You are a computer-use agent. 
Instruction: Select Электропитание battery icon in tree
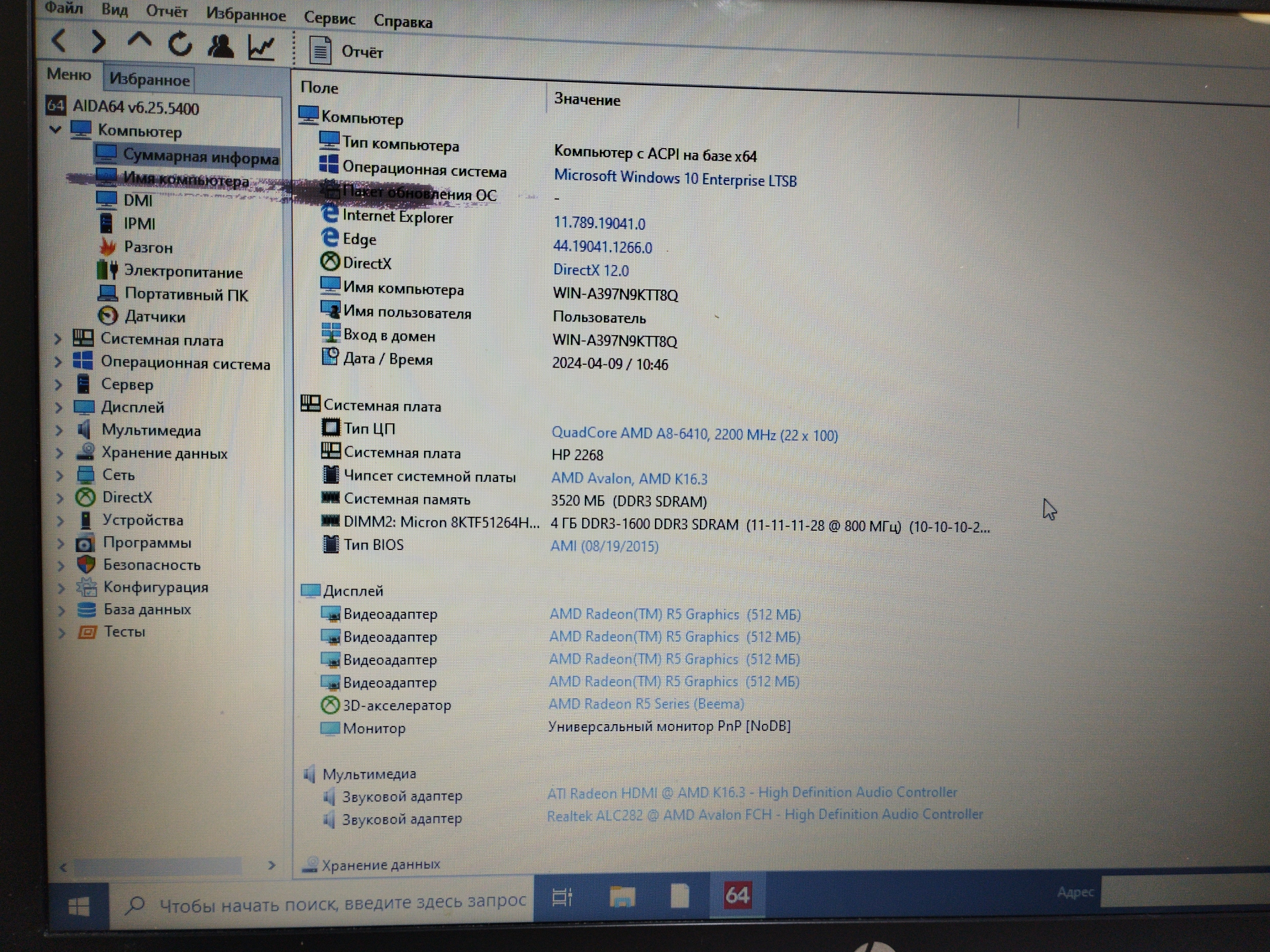107,270
